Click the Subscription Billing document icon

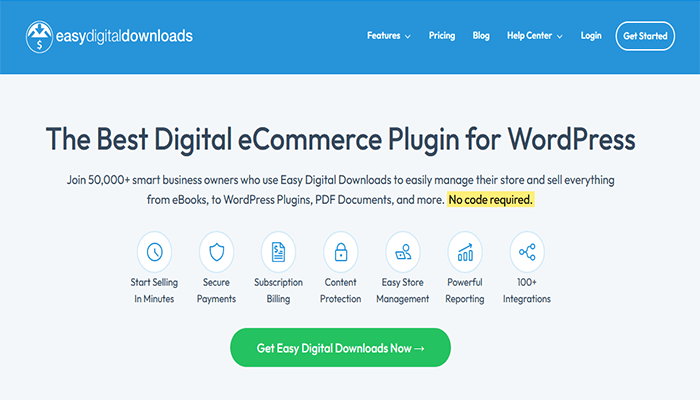[x=278, y=250]
